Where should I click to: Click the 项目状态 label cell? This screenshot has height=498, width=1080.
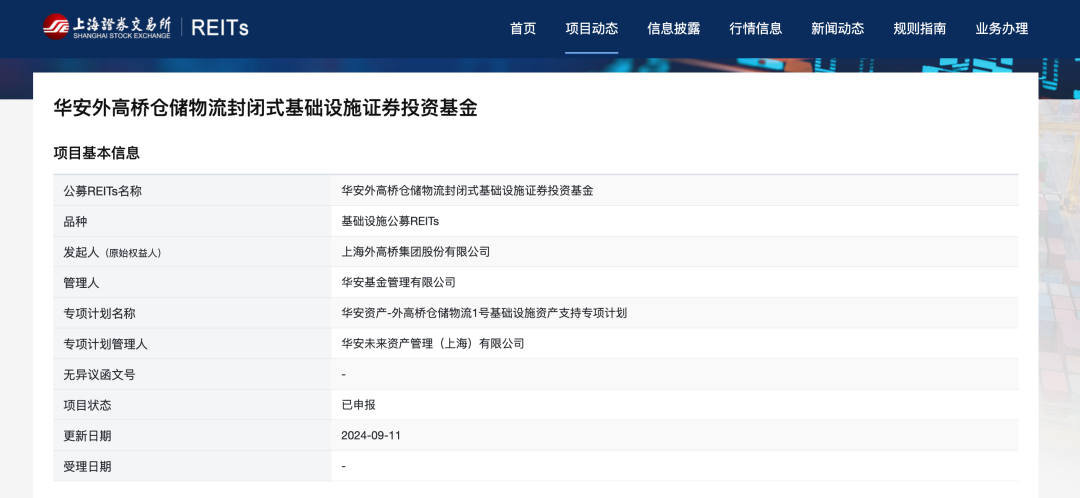coord(192,405)
